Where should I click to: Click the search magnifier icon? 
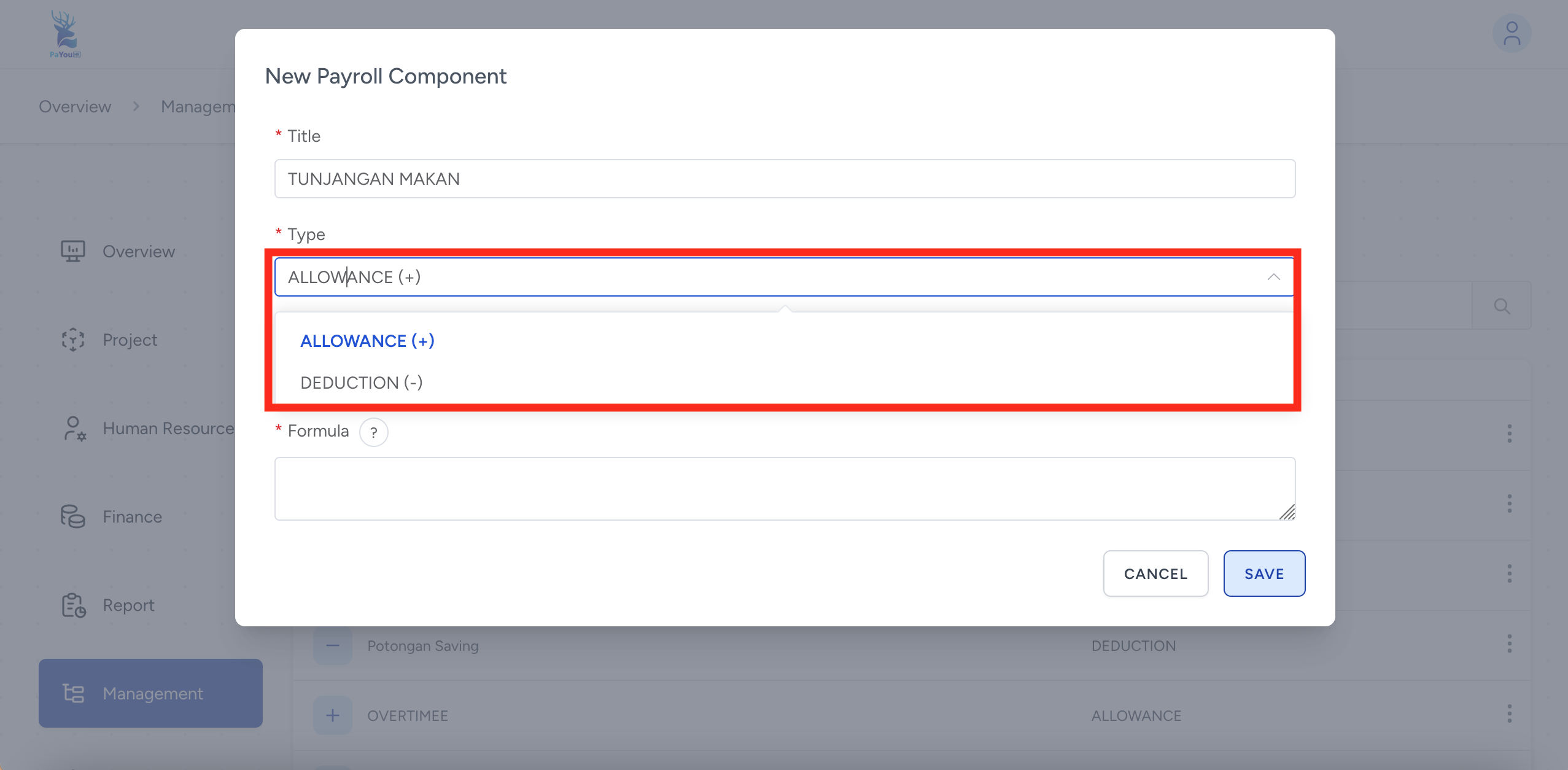coord(1502,306)
